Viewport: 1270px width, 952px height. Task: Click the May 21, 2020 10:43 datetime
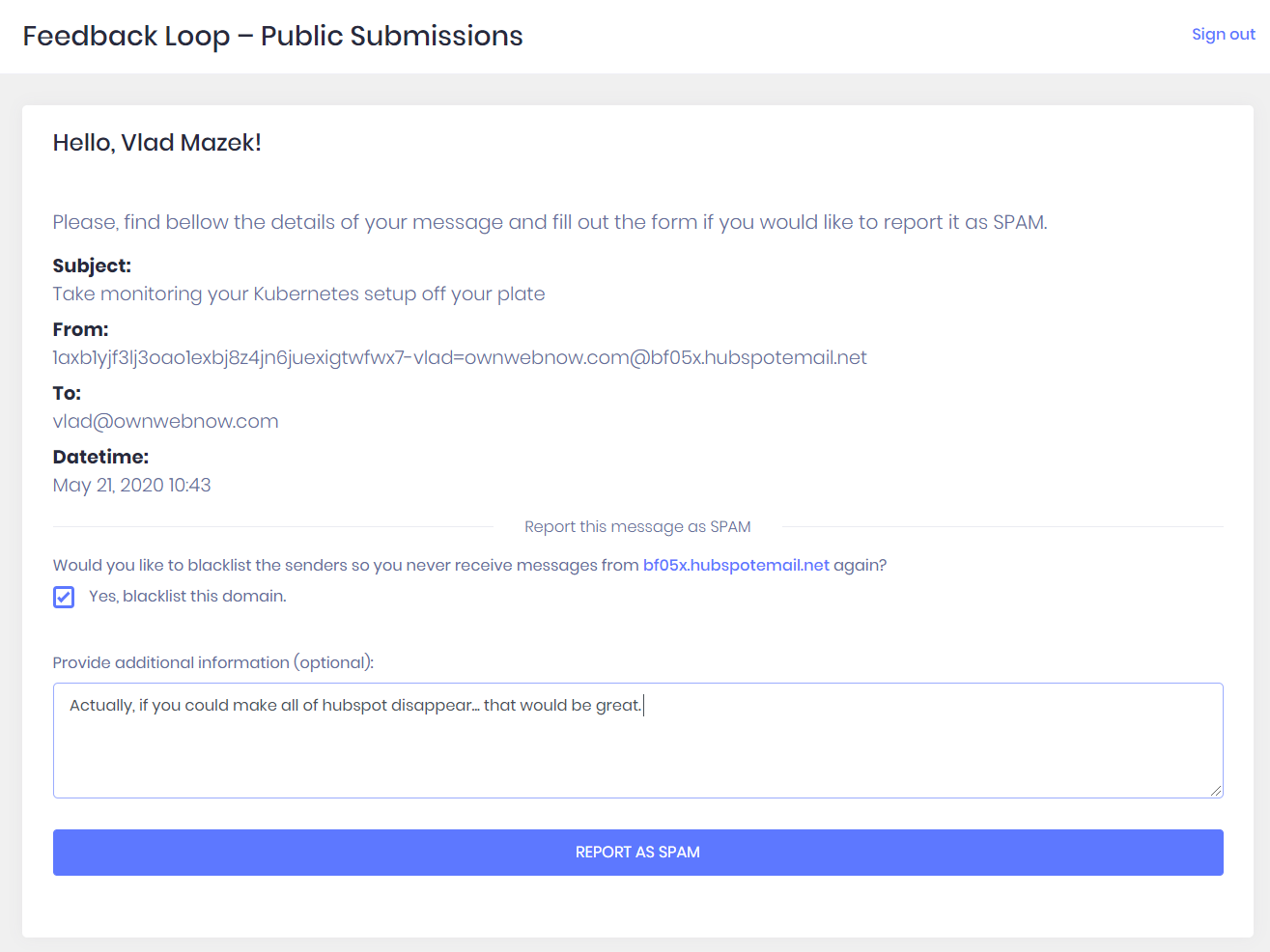pos(131,485)
